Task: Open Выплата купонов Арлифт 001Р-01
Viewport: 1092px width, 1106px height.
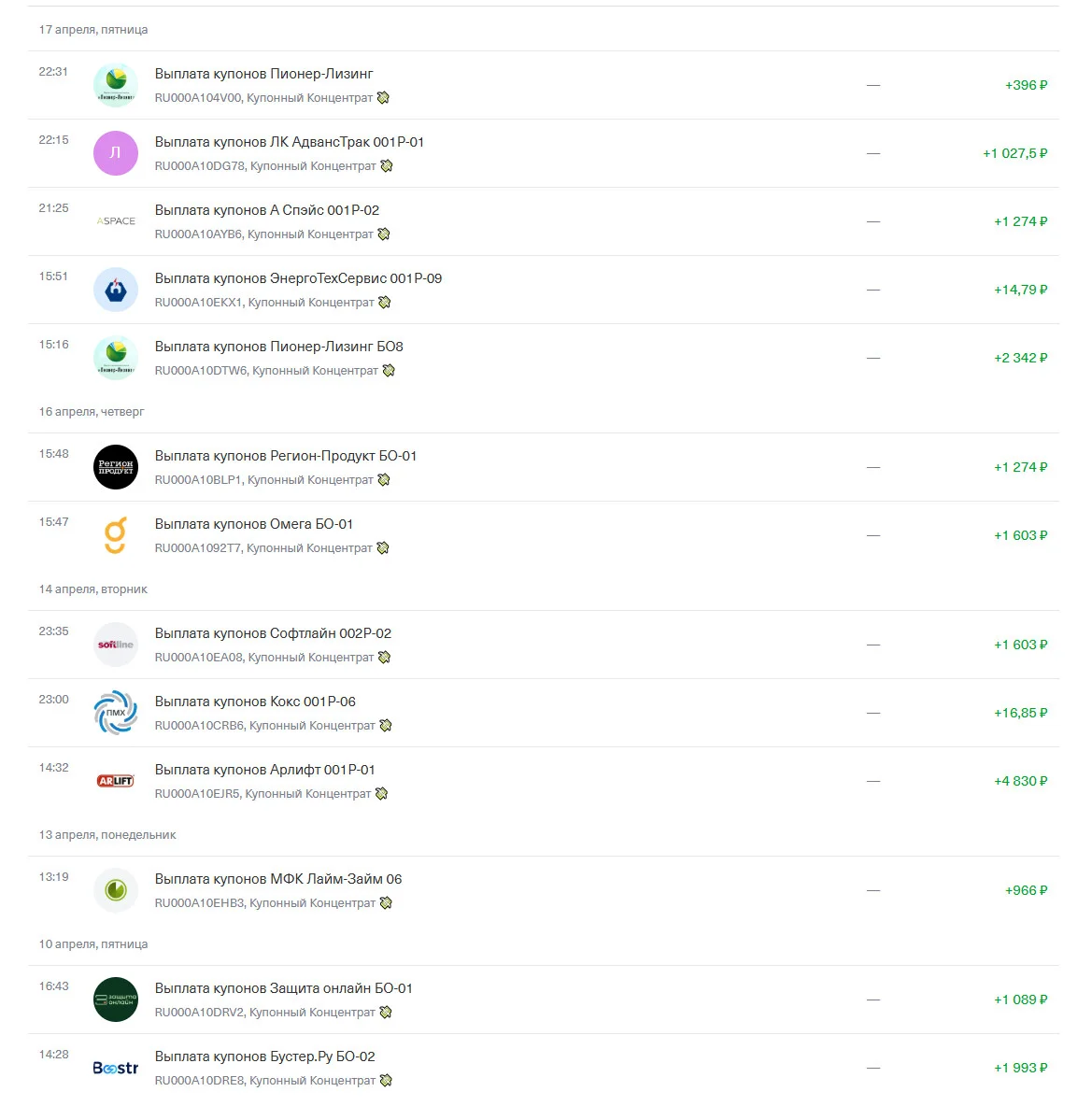Action: click(543, 781)
